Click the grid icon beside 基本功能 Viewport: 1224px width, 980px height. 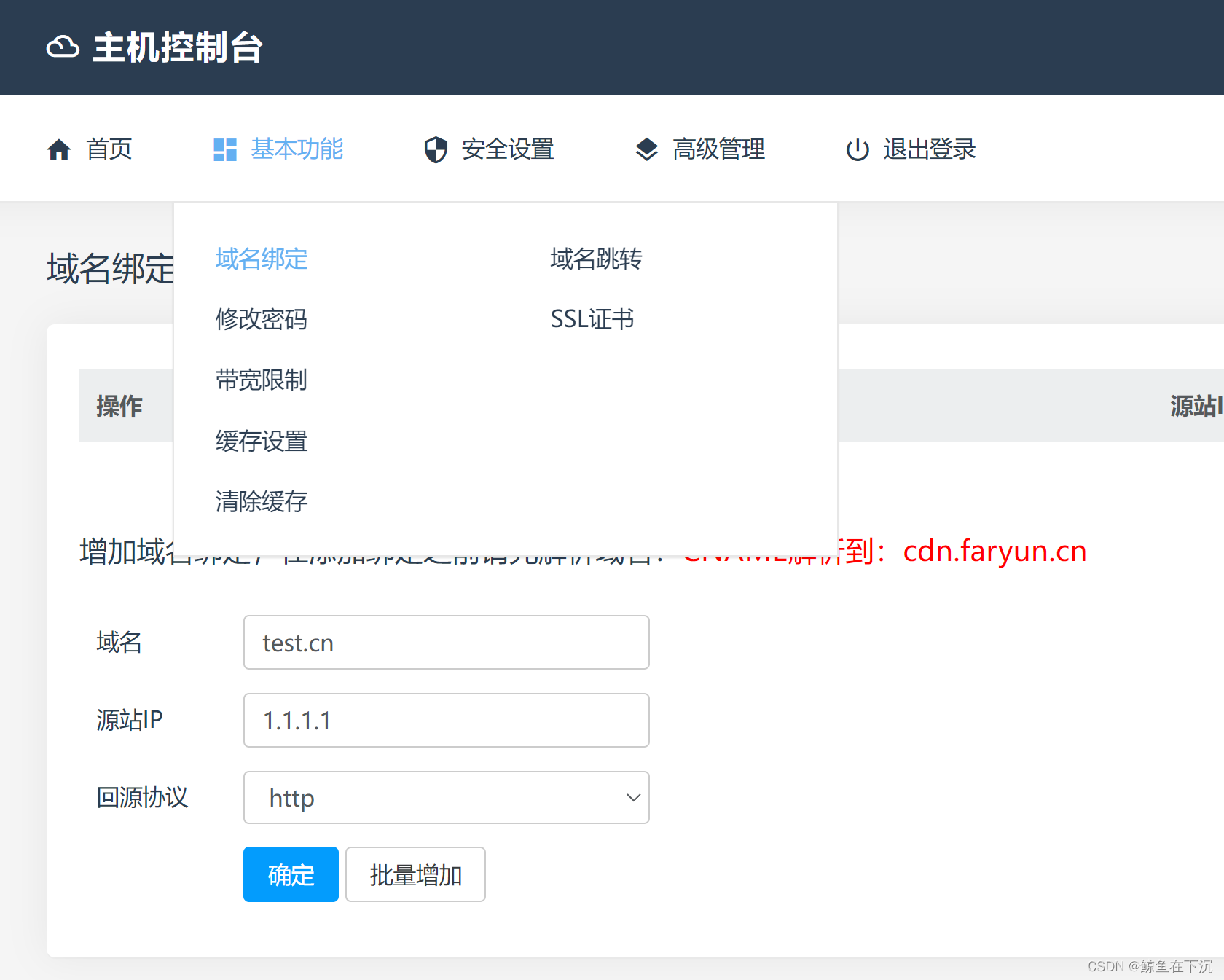point(224,149)
